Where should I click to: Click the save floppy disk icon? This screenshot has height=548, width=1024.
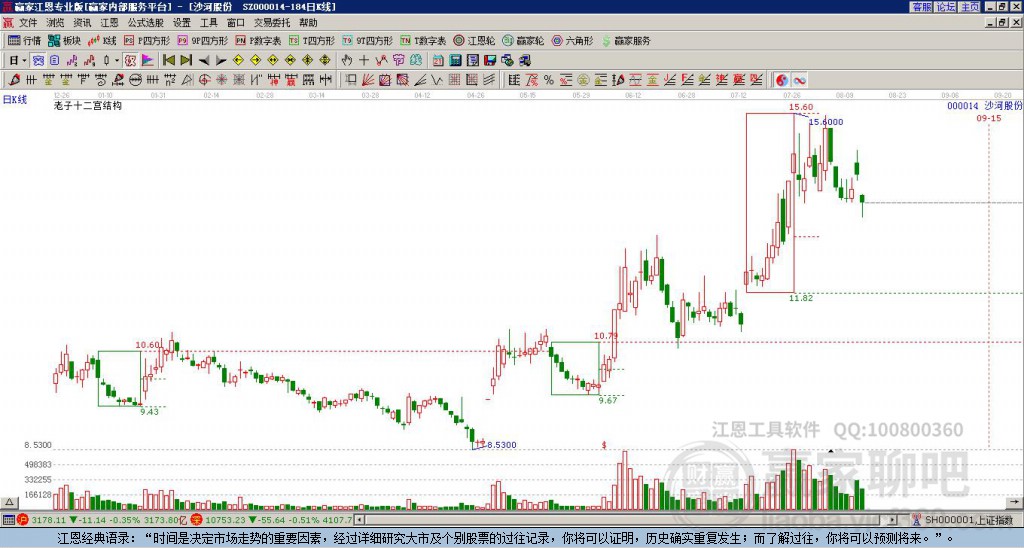click(x=490, y=61)
